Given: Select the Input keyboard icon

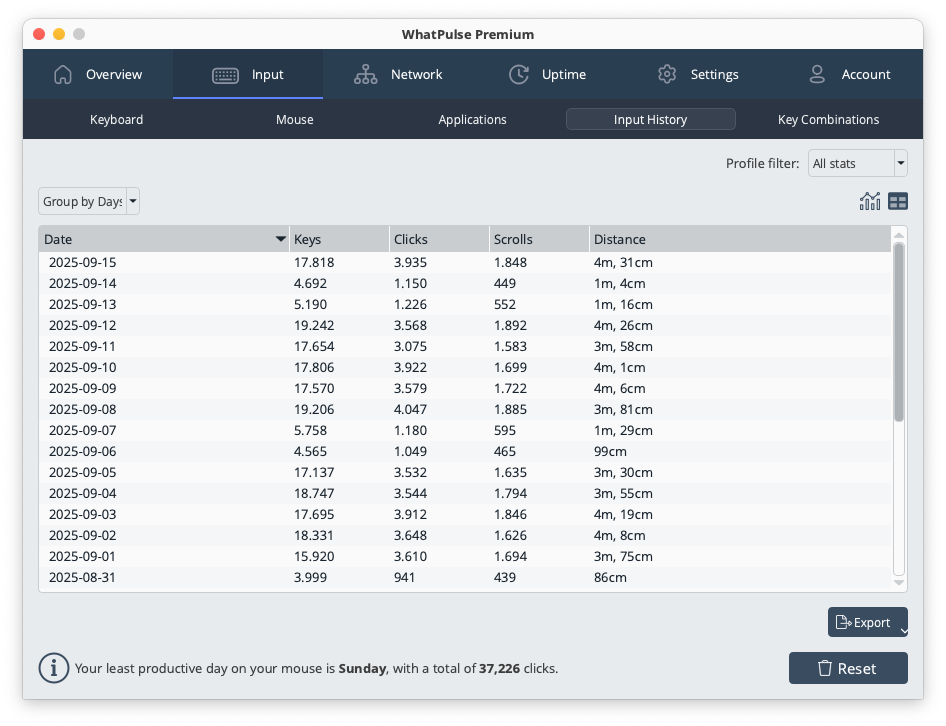Looking at the screenshot, I should click(227, 74).
